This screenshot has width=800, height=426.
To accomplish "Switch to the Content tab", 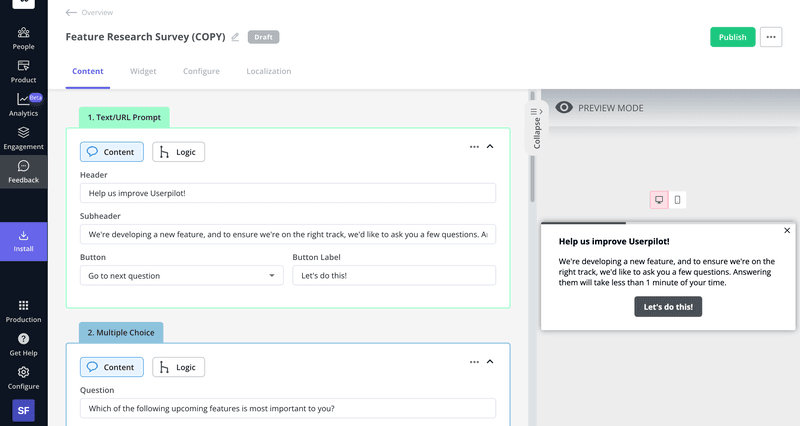I will pyautogui.click(x=88, y=71).
